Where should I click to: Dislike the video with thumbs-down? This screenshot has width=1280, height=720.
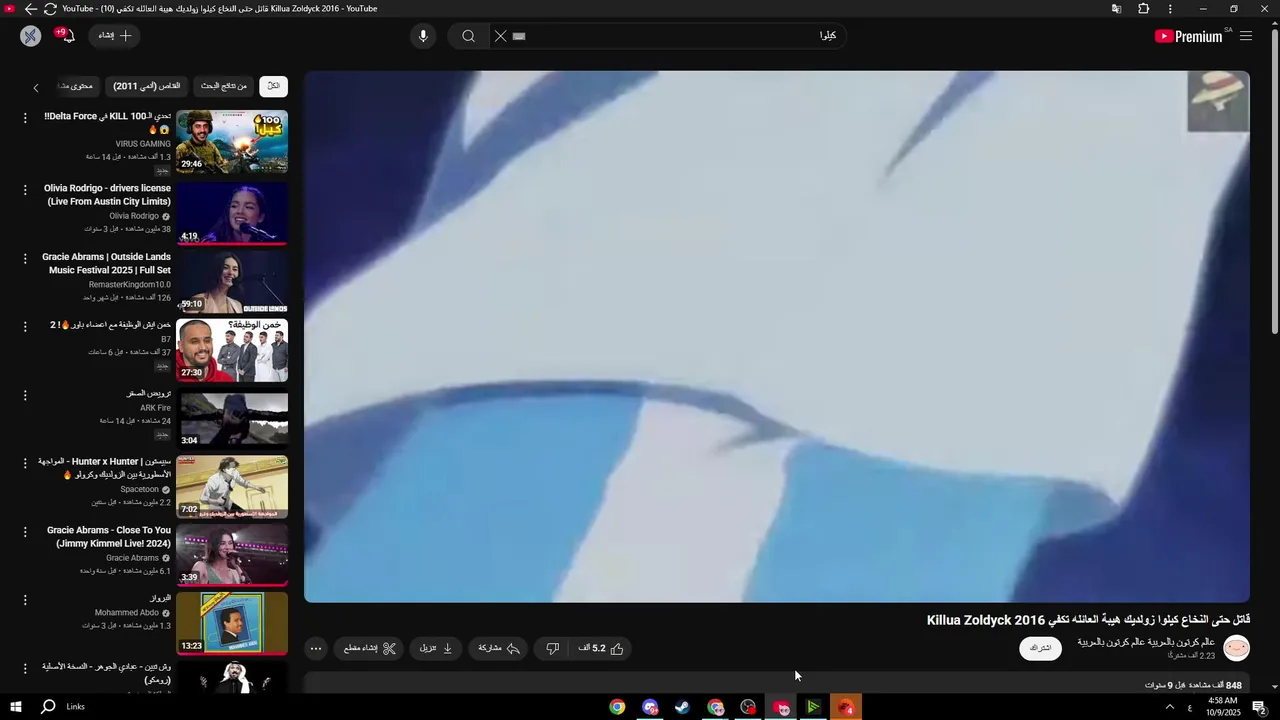point(552,648)
